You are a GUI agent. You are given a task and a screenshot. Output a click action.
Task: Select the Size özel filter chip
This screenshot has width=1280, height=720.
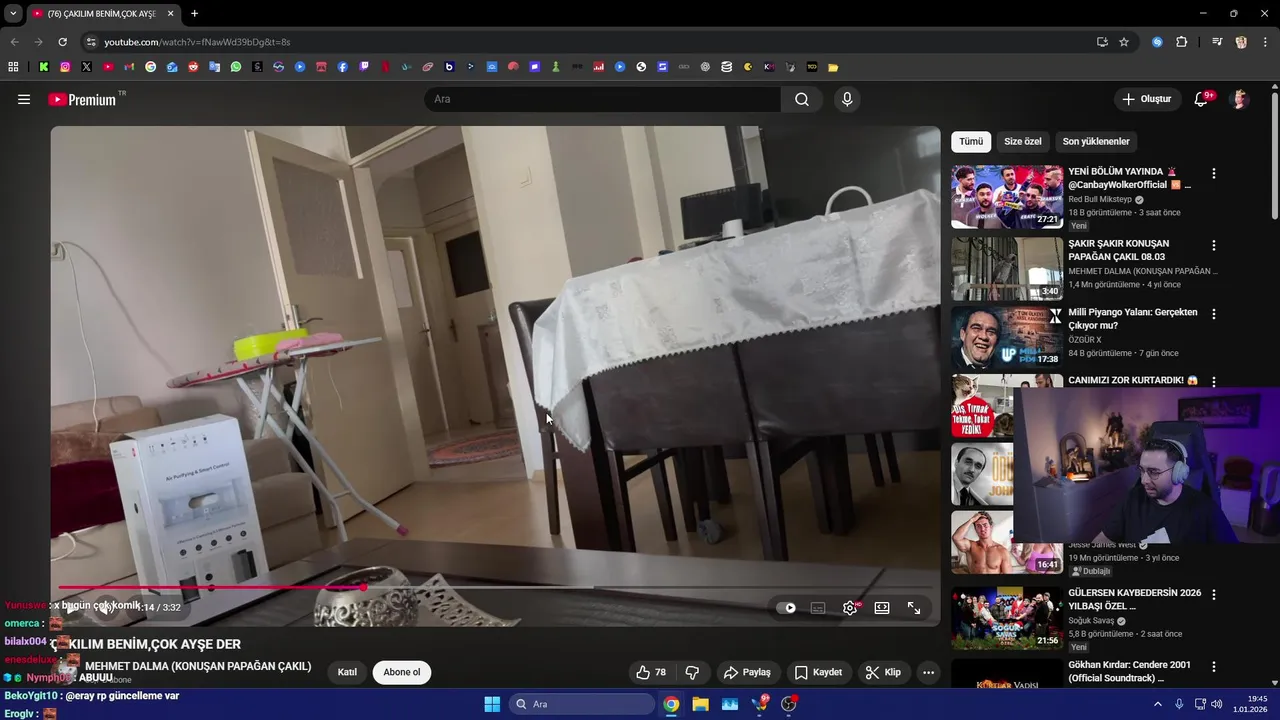click(1023, 141)
